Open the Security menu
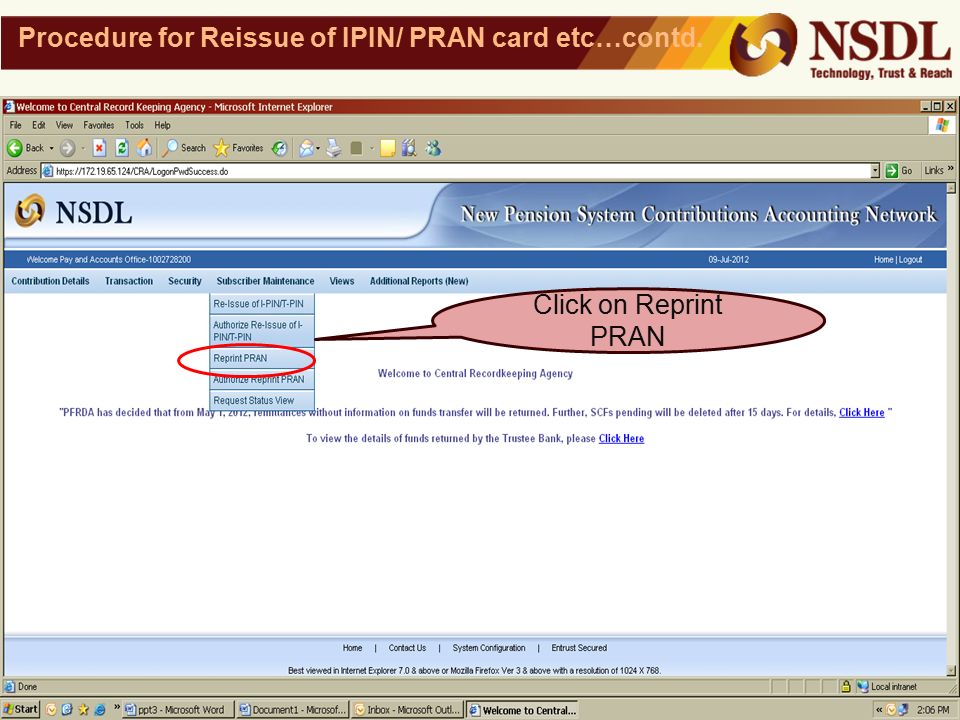The image size is (960, 720). (184, 281)
